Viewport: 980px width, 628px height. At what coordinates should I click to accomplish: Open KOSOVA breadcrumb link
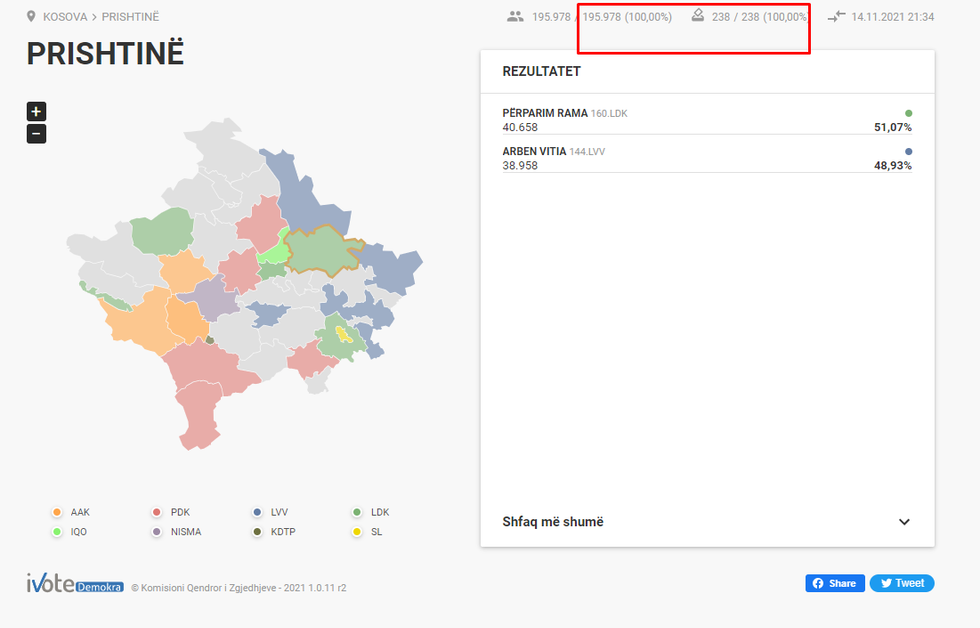pyautogui.click(x=64, y=17)
